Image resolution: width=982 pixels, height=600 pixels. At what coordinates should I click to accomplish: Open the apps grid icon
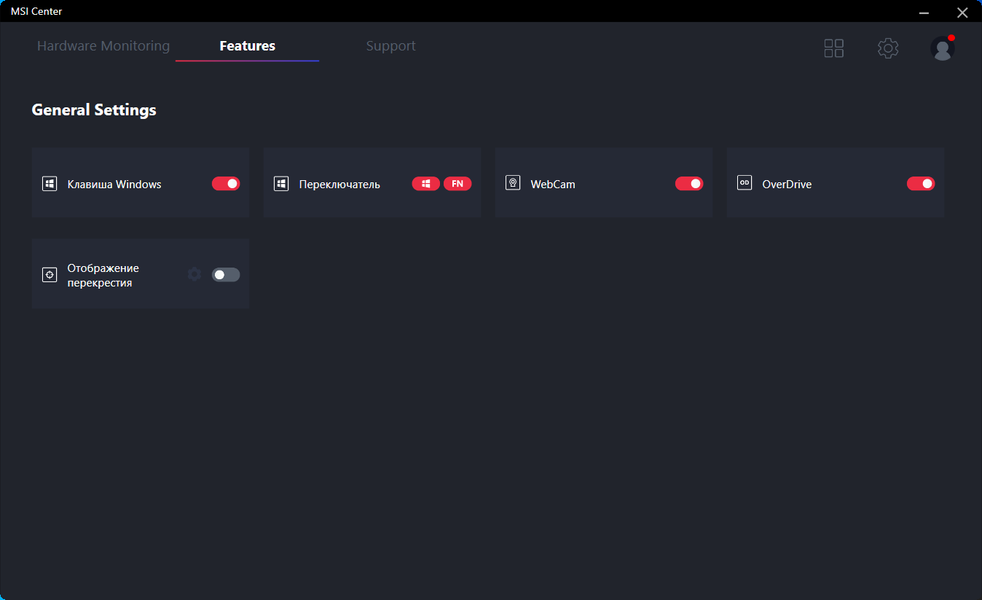[x=834, y=48]
